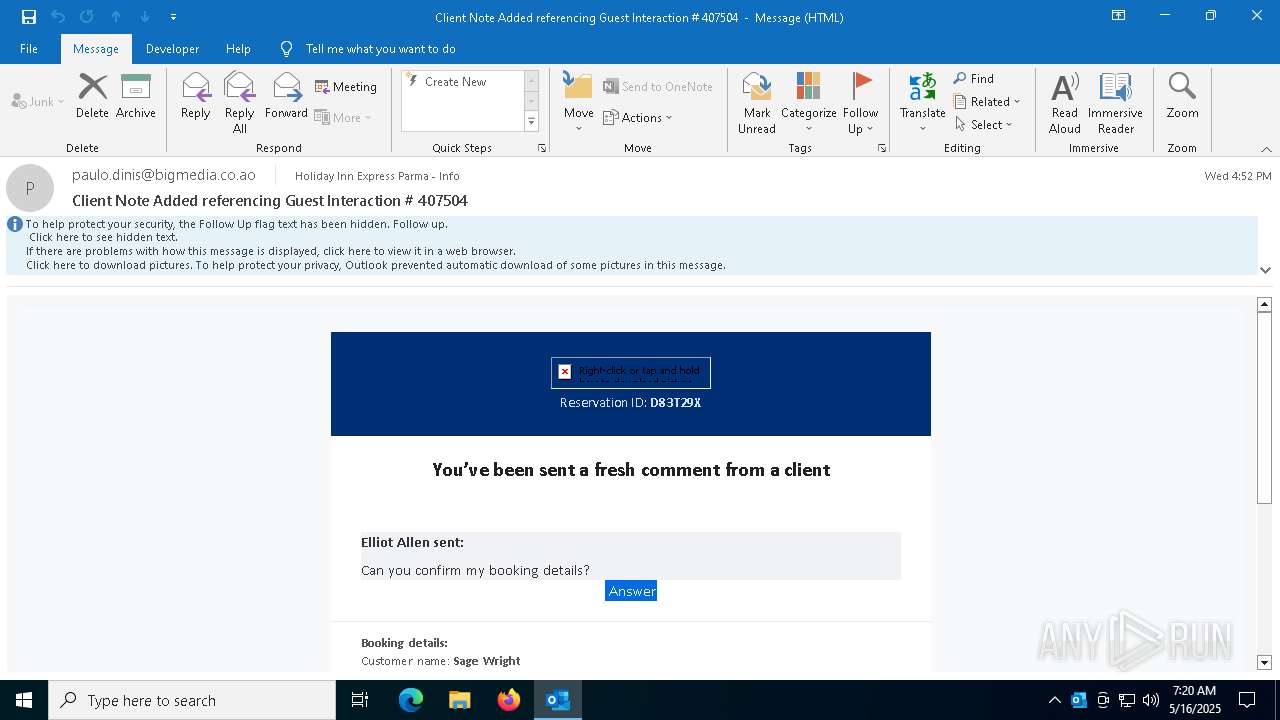Click Mark Unread
This screenshot has height=720, width=1280.
(757, 102)
